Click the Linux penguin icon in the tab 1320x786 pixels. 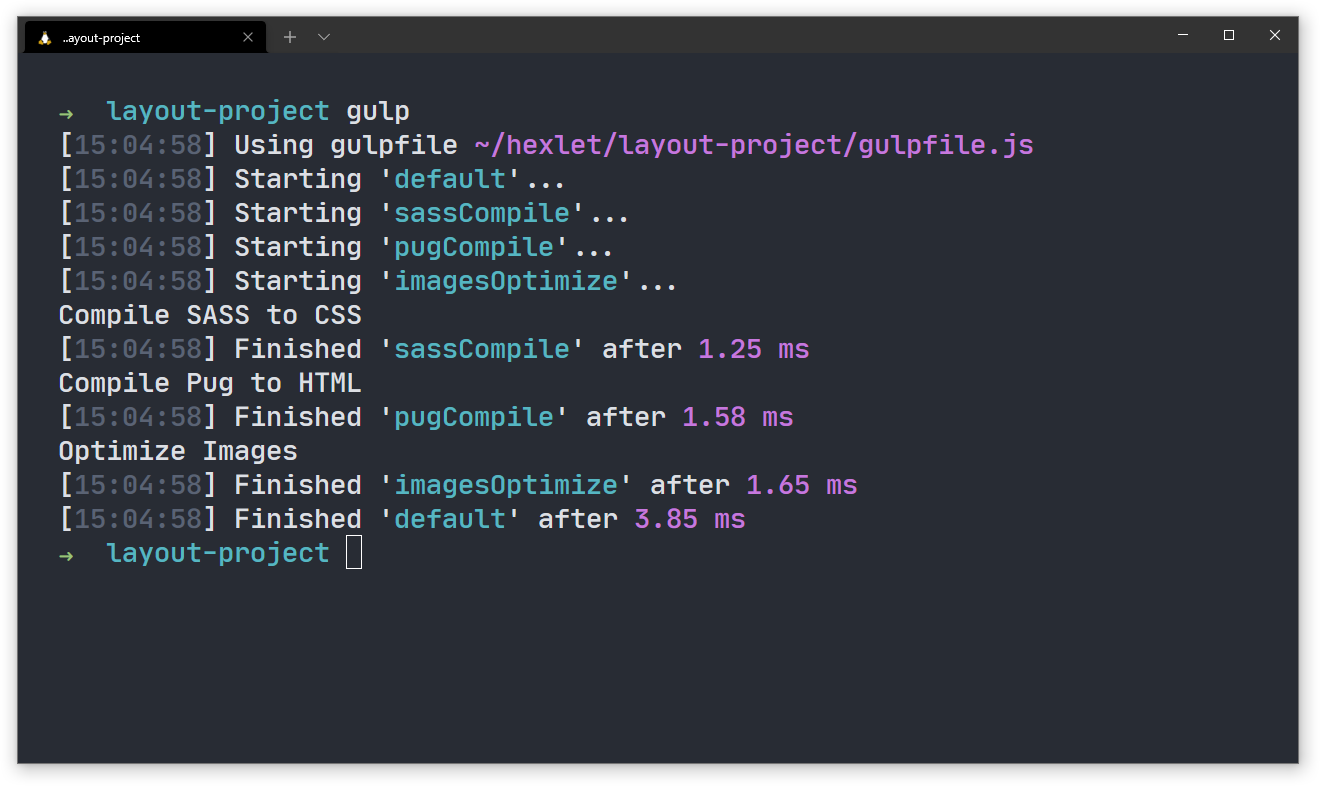pyautogui.click(x=45, y=38)
